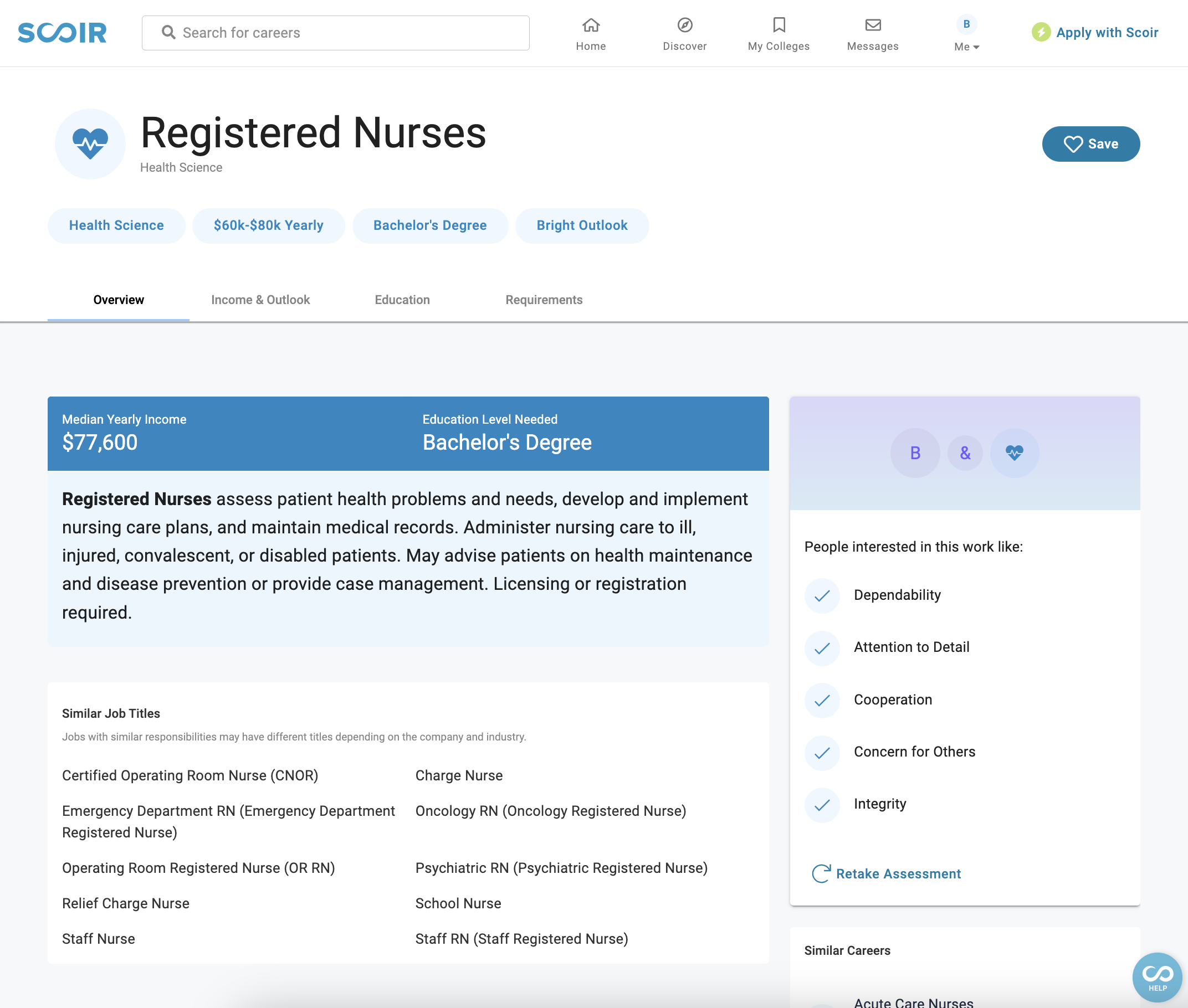Click Retake Assessment link
This screenshot has height=1008, width=1188.
click(898, 874)
